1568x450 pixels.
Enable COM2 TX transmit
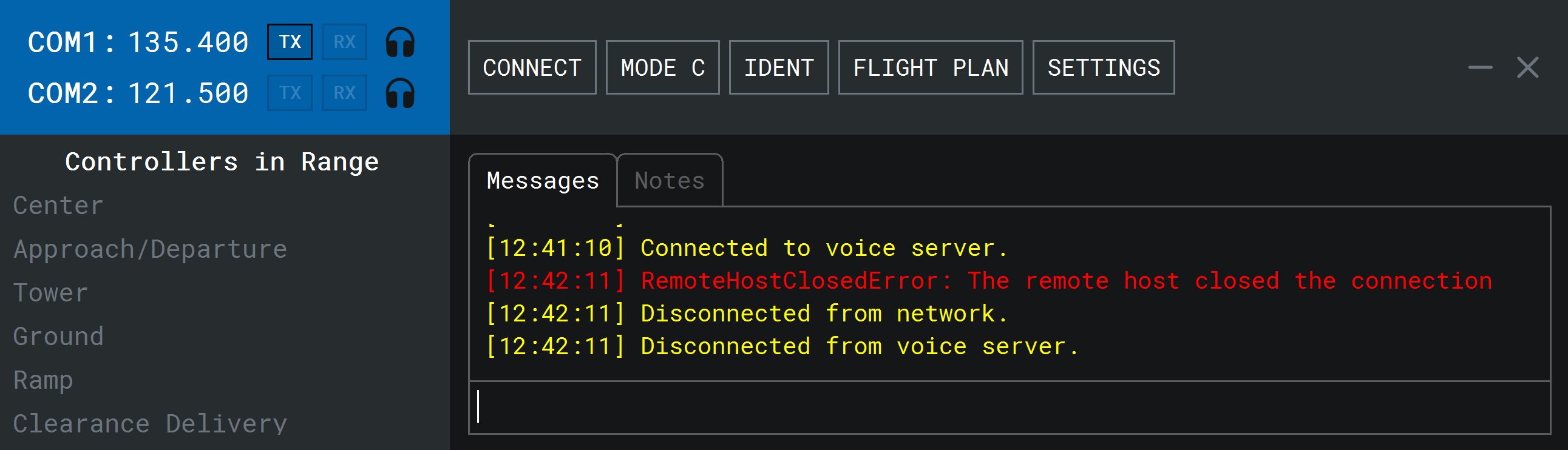tap(290, 93)
